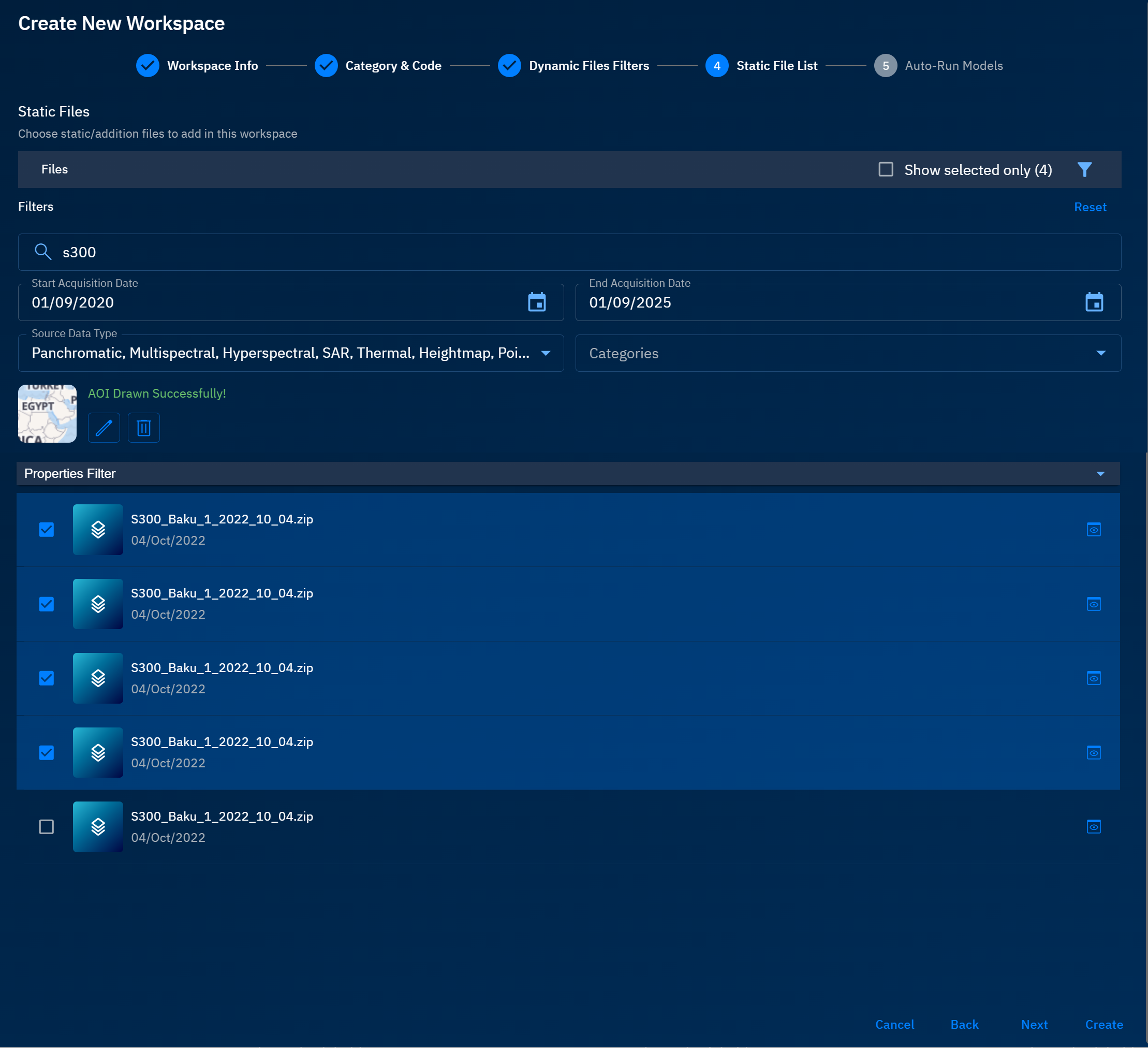
Task: Uncheck the first S300_Baku file checkbox
Action: (46, 530)
